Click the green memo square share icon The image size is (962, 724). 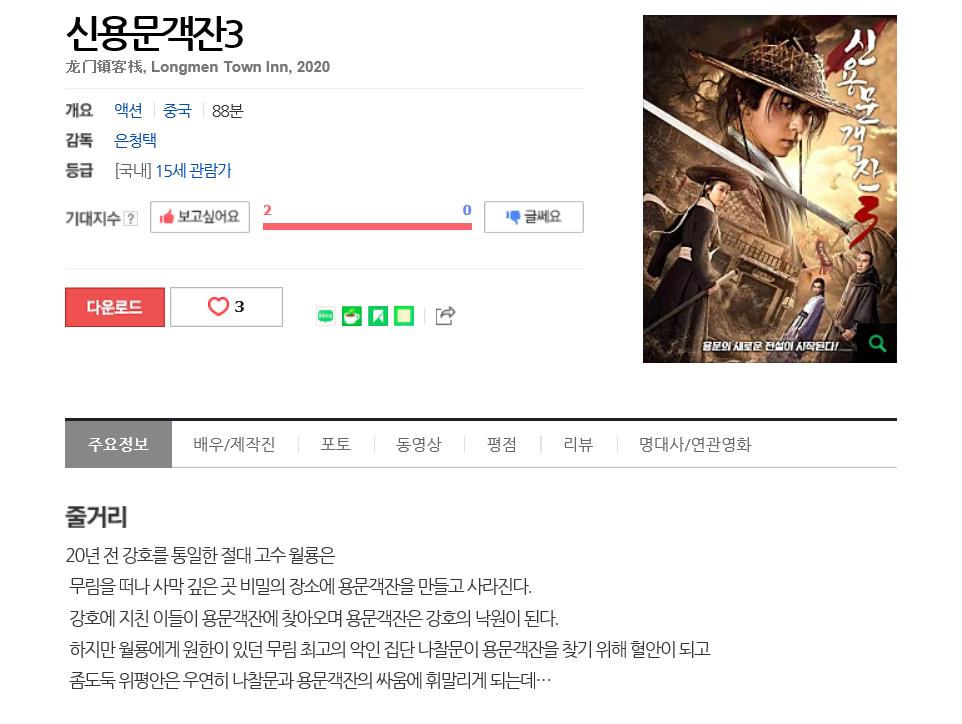pos(404,316)
